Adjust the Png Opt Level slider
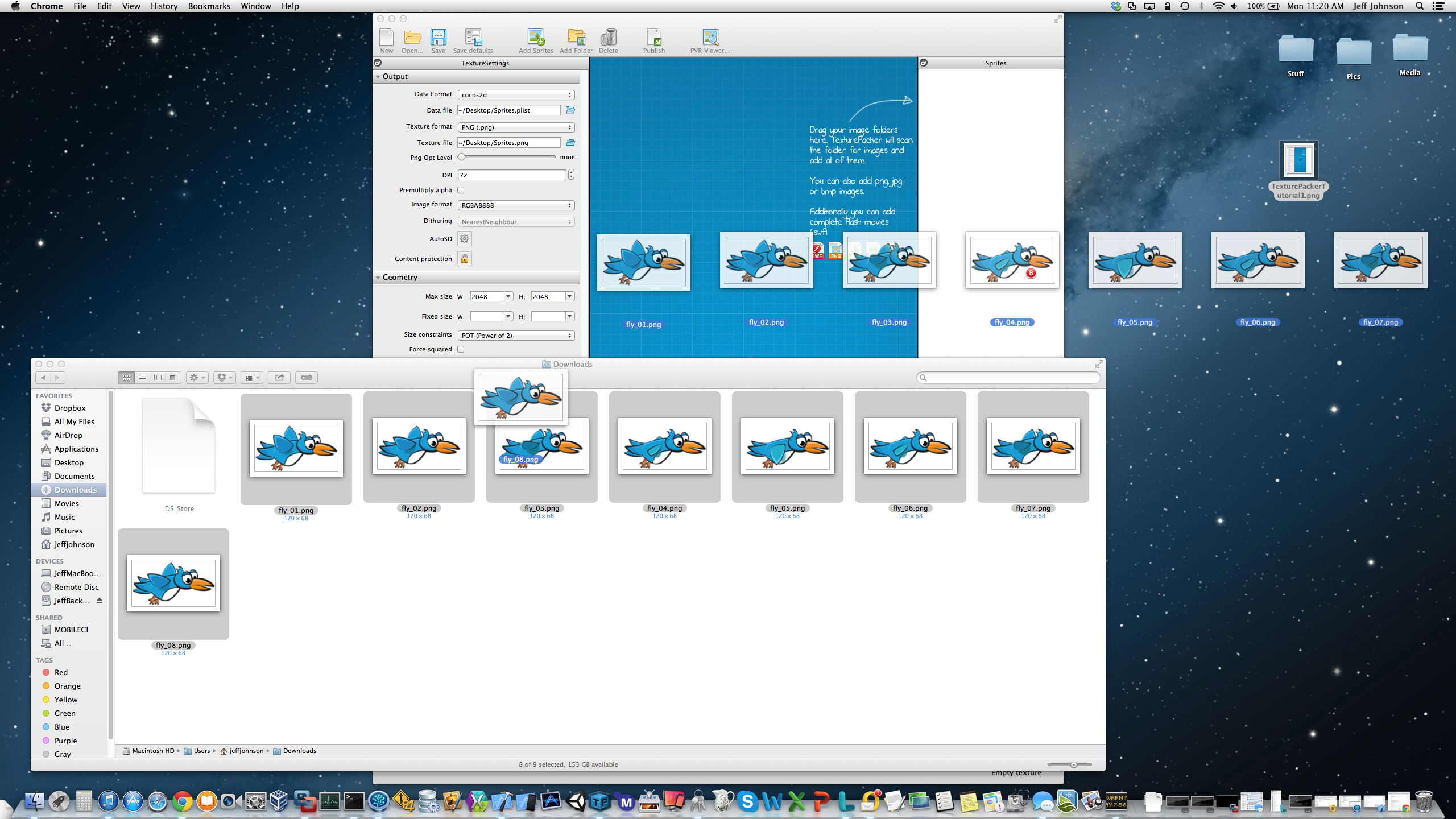The image size is (1456, 819). pyautogui.click(x=462, y=157)
